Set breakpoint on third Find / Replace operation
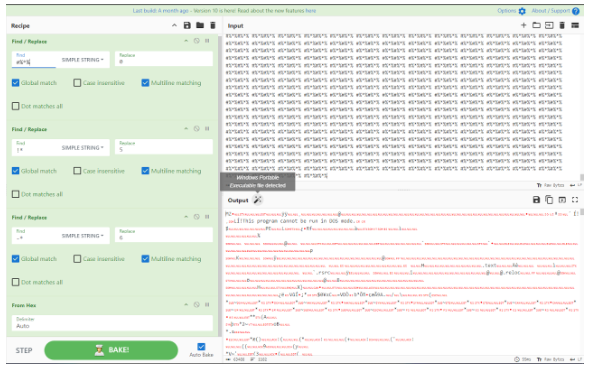Screen dimensions: 591x369 207,217
